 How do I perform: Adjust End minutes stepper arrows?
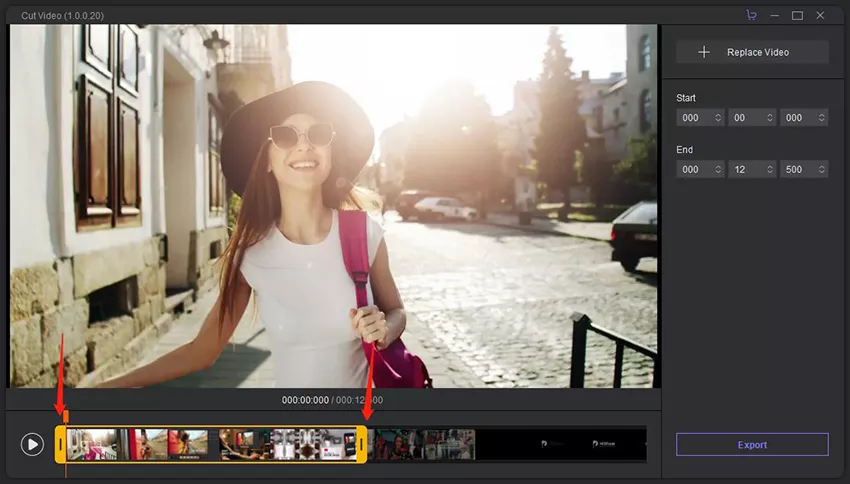718,170
